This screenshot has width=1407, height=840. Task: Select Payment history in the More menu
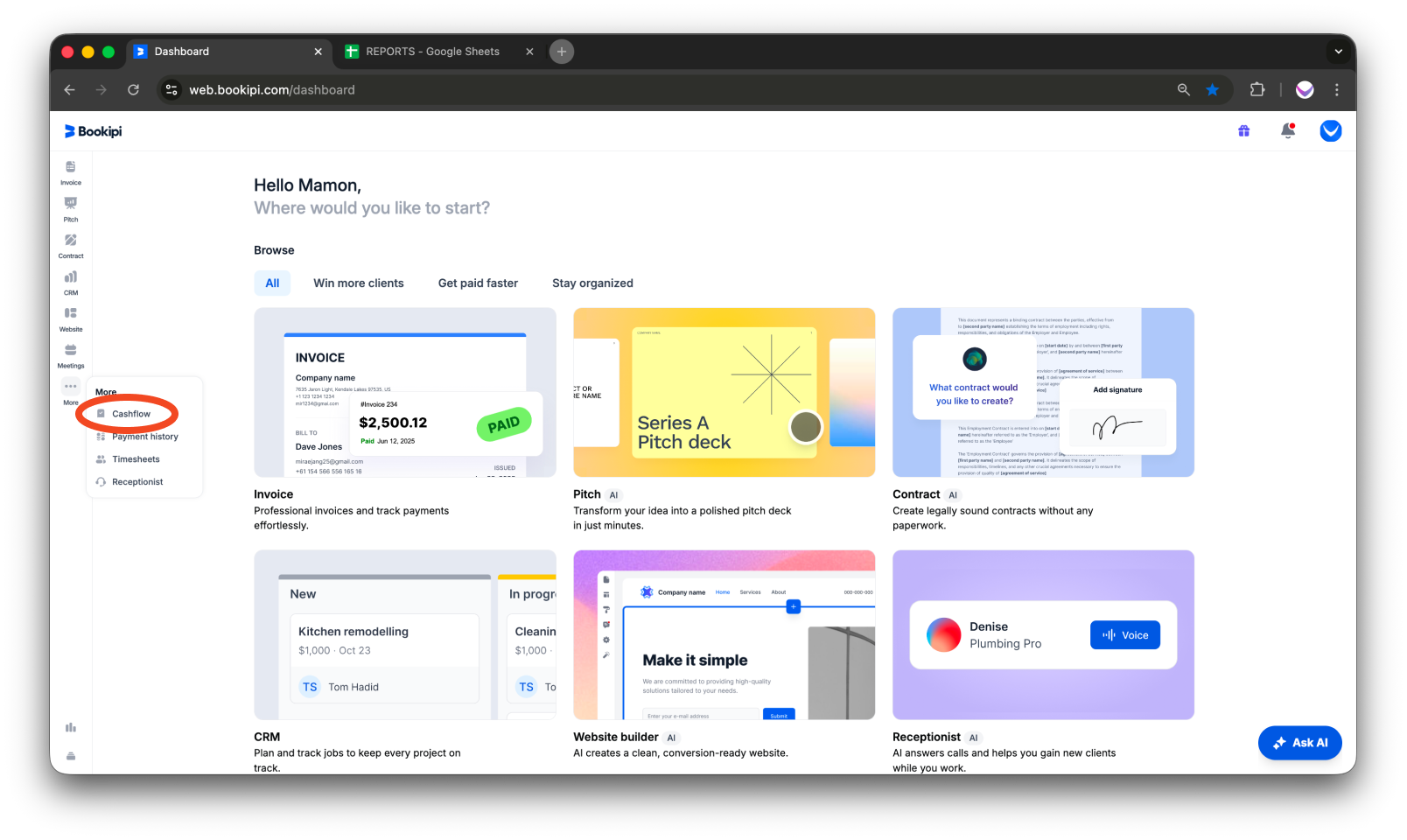[x=144, y=436]
